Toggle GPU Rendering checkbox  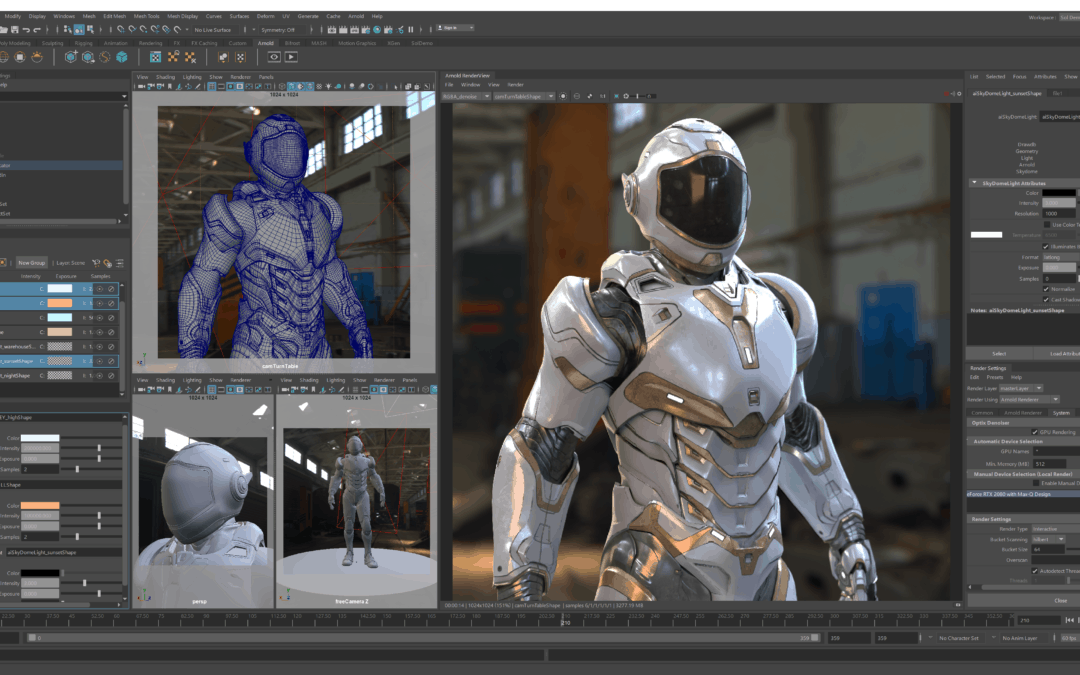pyautogui.click(x=1035, y=432)
